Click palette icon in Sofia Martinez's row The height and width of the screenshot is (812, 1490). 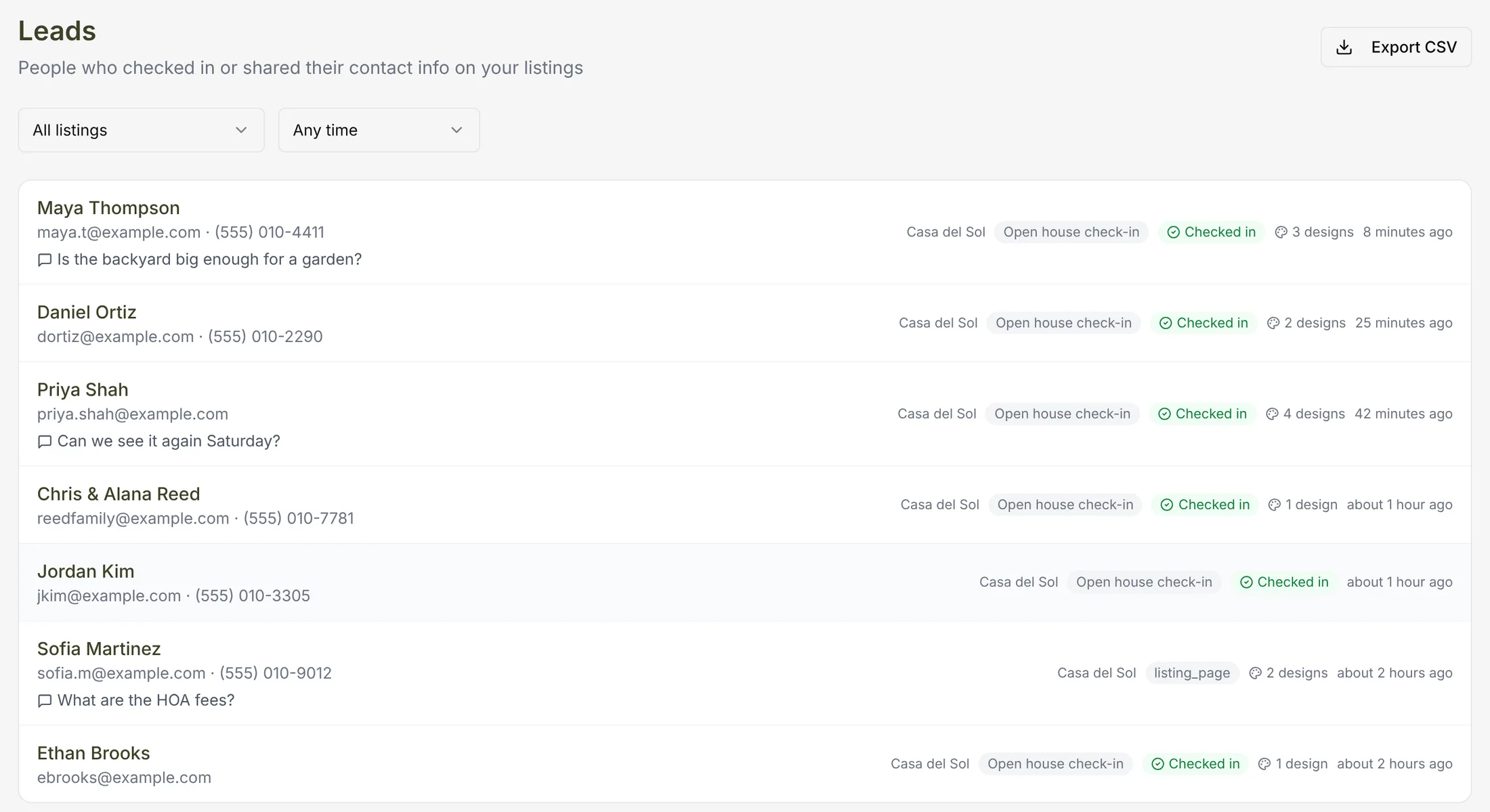tap(1255, 673)
